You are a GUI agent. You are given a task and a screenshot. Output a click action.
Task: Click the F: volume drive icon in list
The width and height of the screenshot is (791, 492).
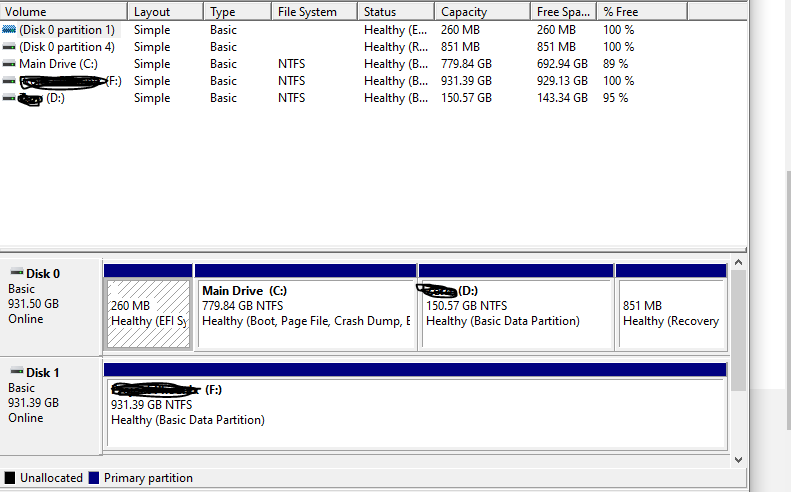pyautogui.click(x=9, y=81)
